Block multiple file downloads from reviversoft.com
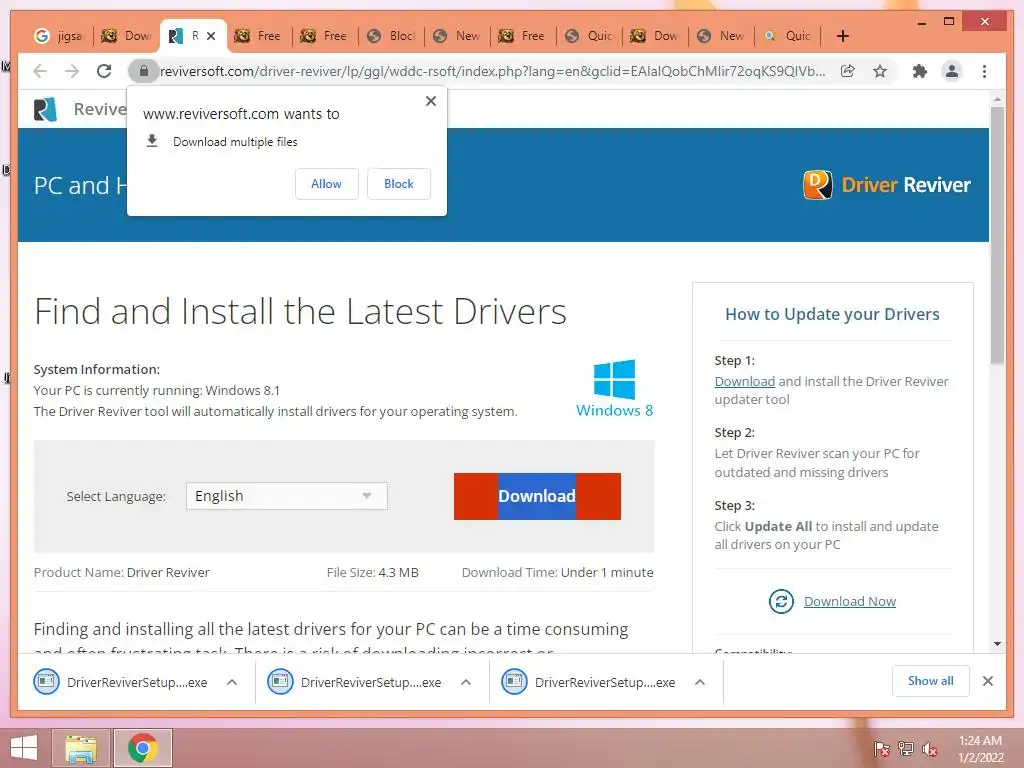Viewport: 1024px width, 768px height. (x=398, y=184)
